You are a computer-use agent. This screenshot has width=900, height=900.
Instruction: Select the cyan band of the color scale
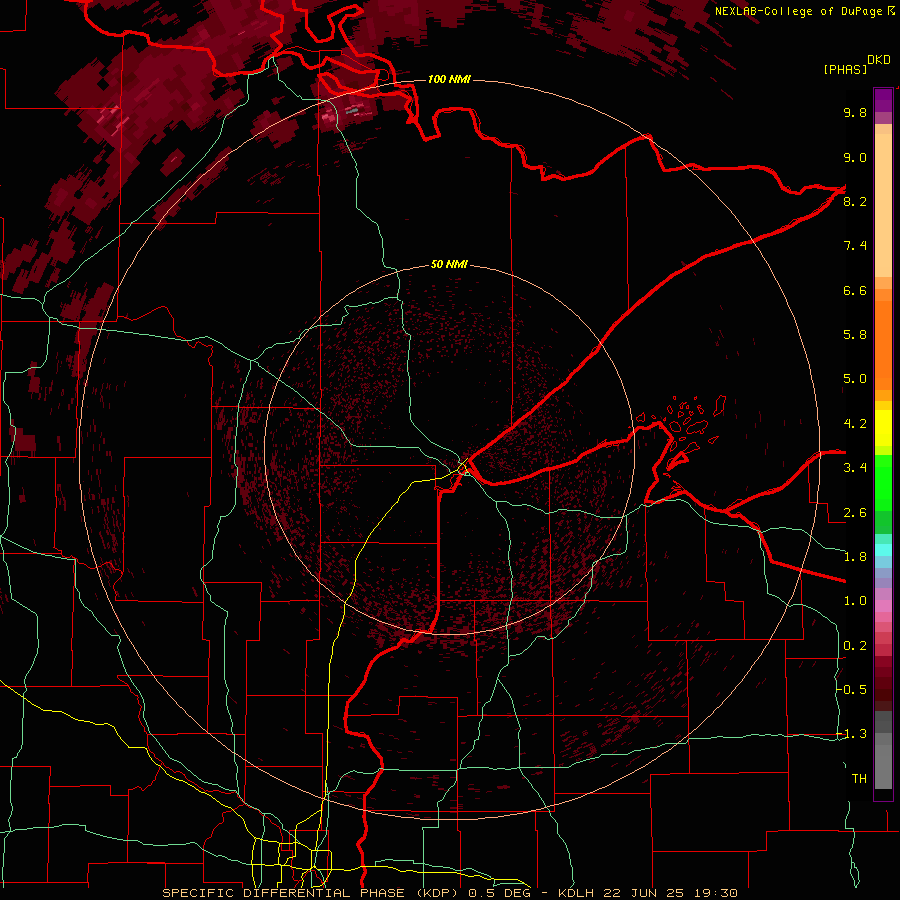click(x=883, y=550)
